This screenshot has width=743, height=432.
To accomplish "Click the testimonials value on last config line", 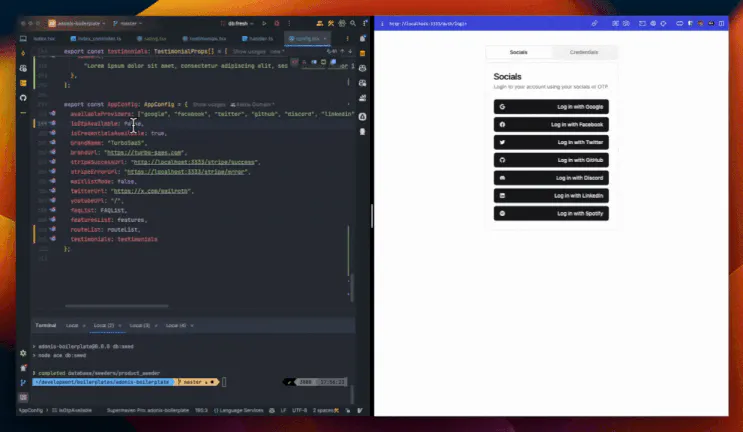I will click(137, 239).
